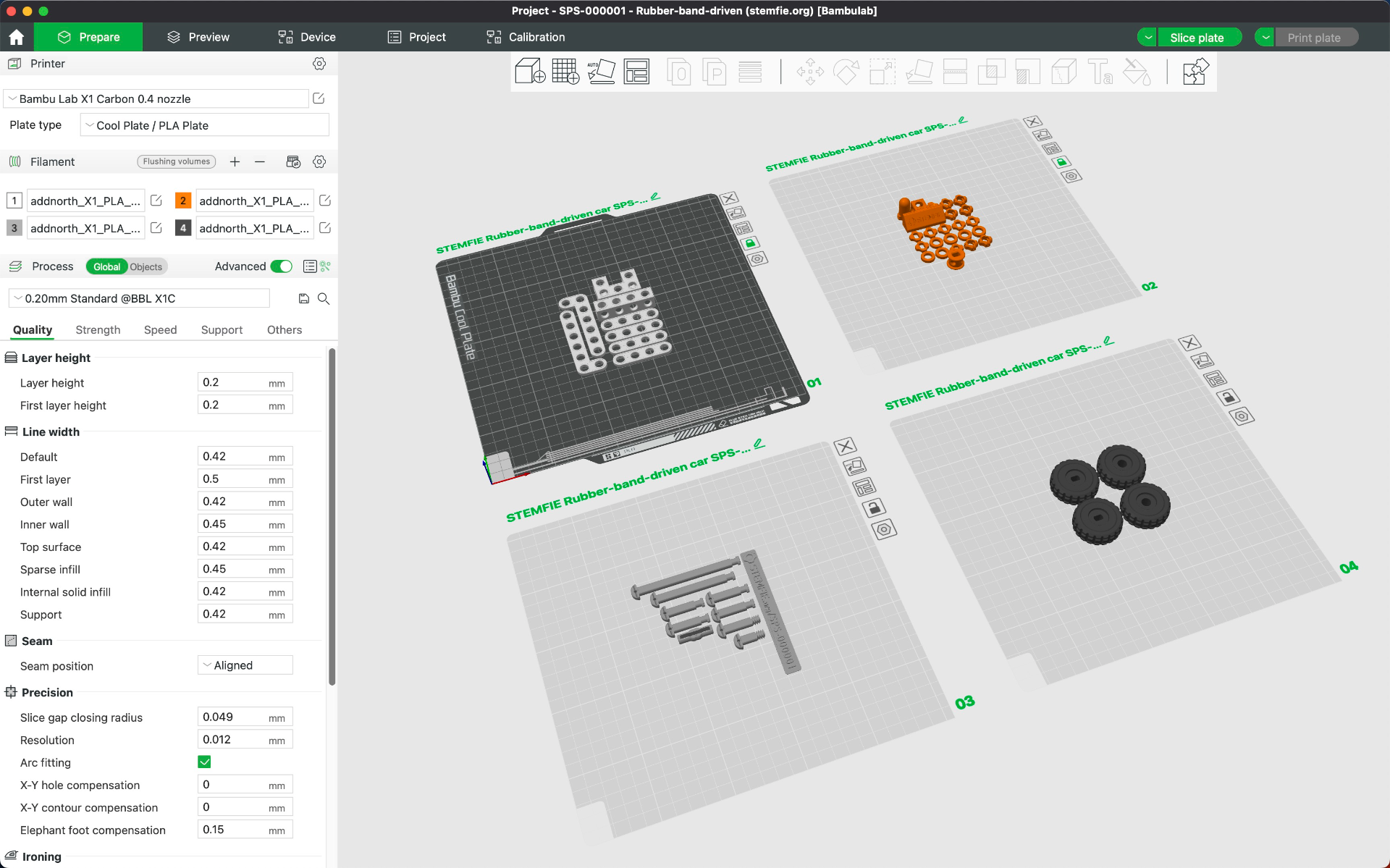Click the Slice plate button

pyautogui.click(x=1197, y=38)
